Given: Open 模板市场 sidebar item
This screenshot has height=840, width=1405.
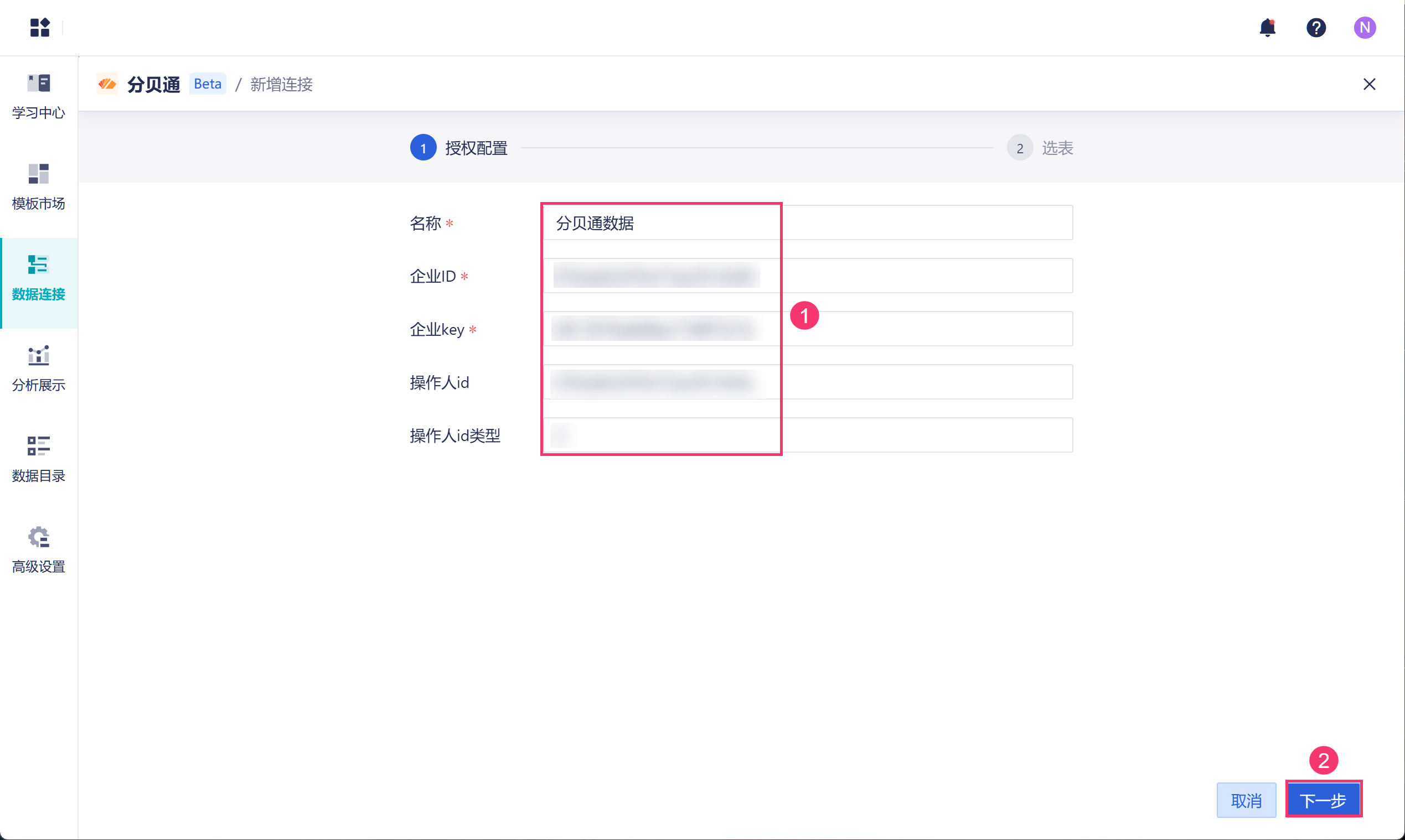Looking at the screenshot, I should click(39, 187).
